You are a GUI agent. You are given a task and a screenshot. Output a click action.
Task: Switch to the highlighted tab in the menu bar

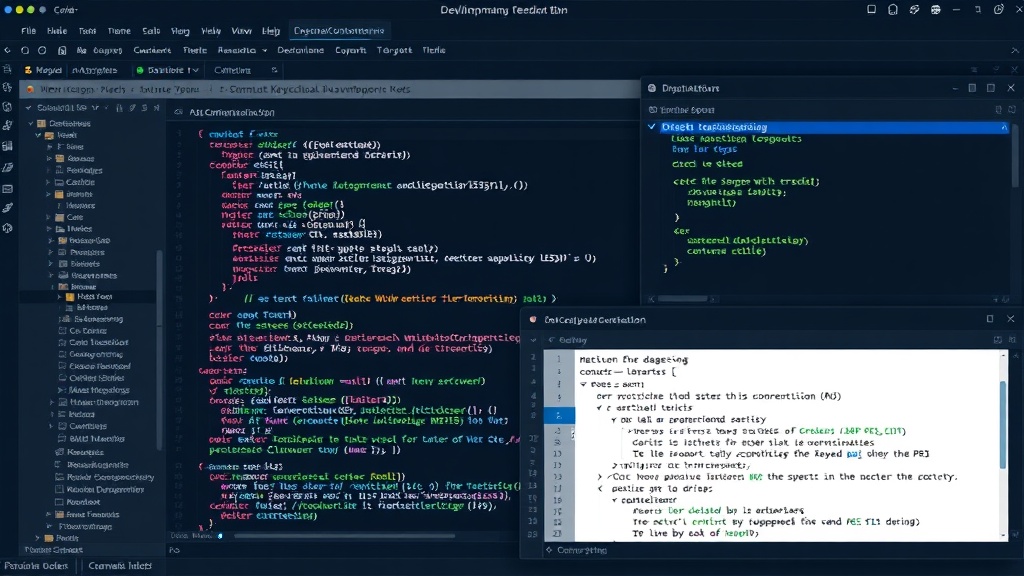pos(339,31)
